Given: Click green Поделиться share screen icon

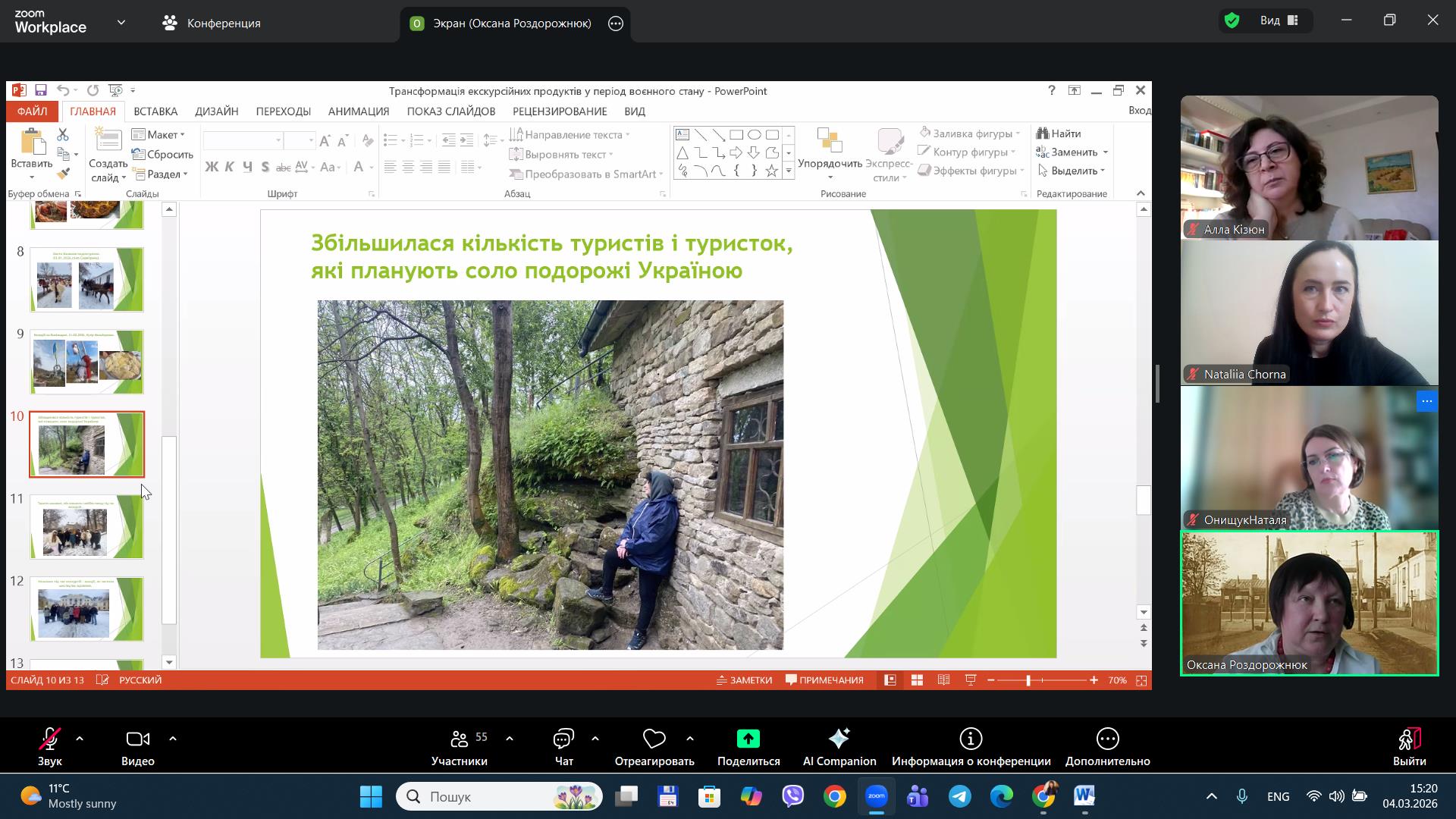Looking at the screenshot, I should click(x=748, y=739).
